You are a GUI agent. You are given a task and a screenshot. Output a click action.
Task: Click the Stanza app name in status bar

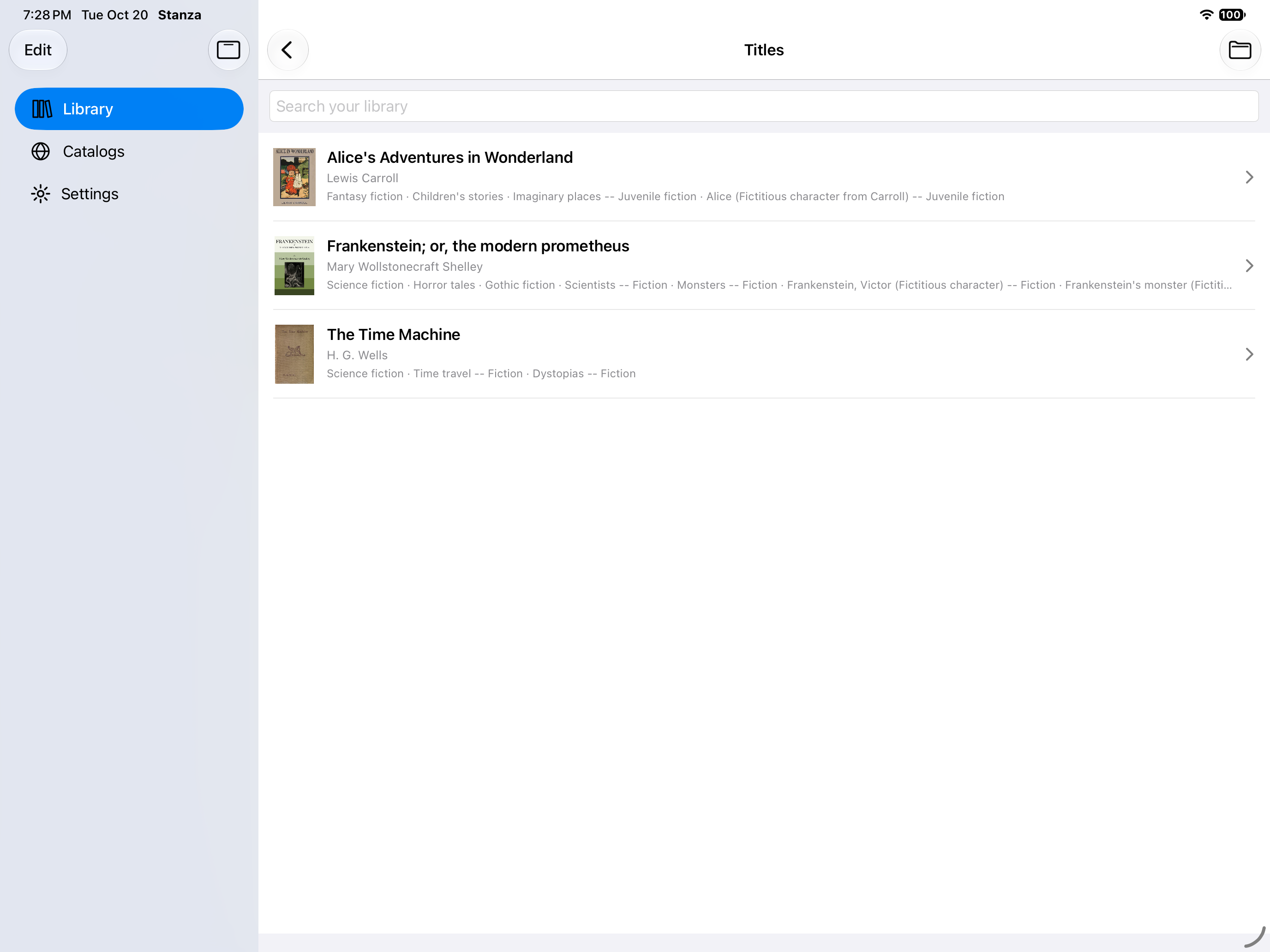click(179, 15)
